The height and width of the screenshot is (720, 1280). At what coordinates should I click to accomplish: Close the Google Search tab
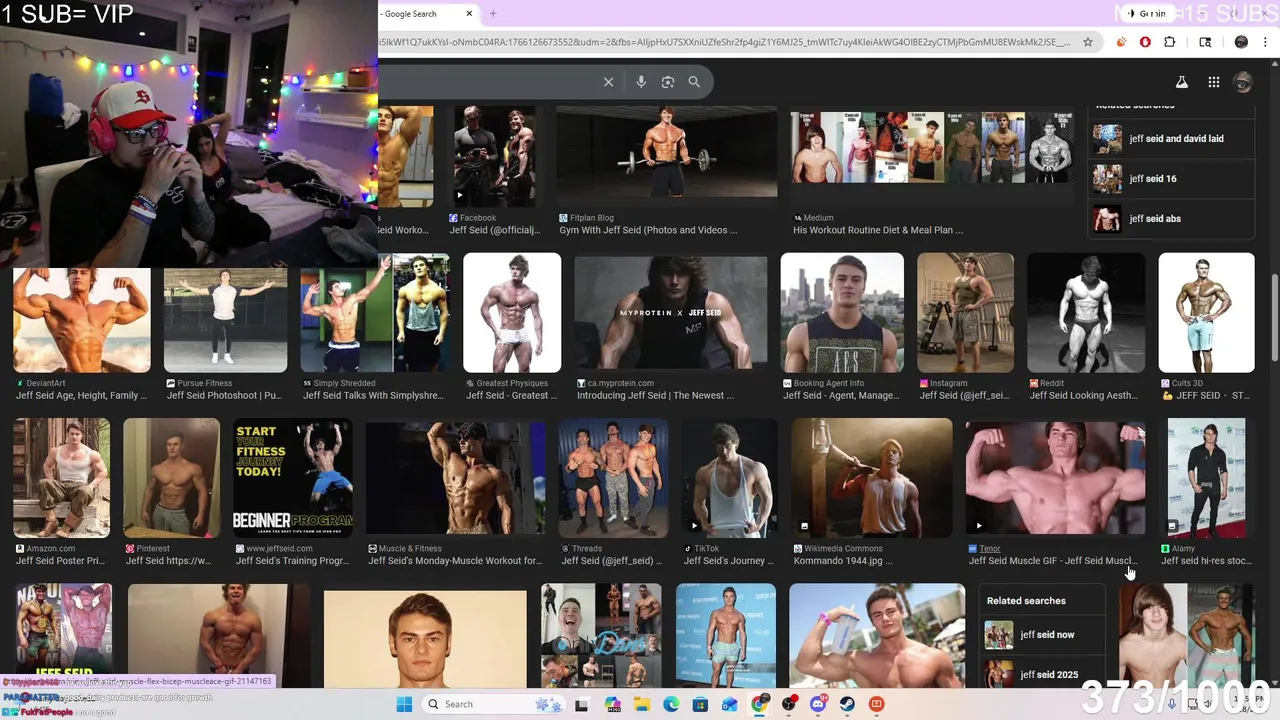[469, 14]
